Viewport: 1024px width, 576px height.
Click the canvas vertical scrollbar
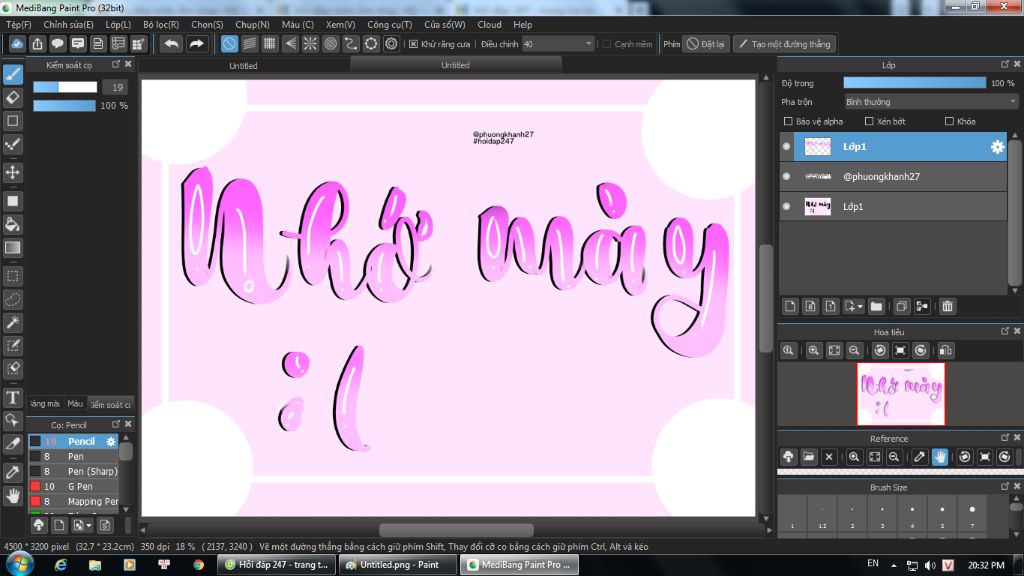tap(766, 297)
